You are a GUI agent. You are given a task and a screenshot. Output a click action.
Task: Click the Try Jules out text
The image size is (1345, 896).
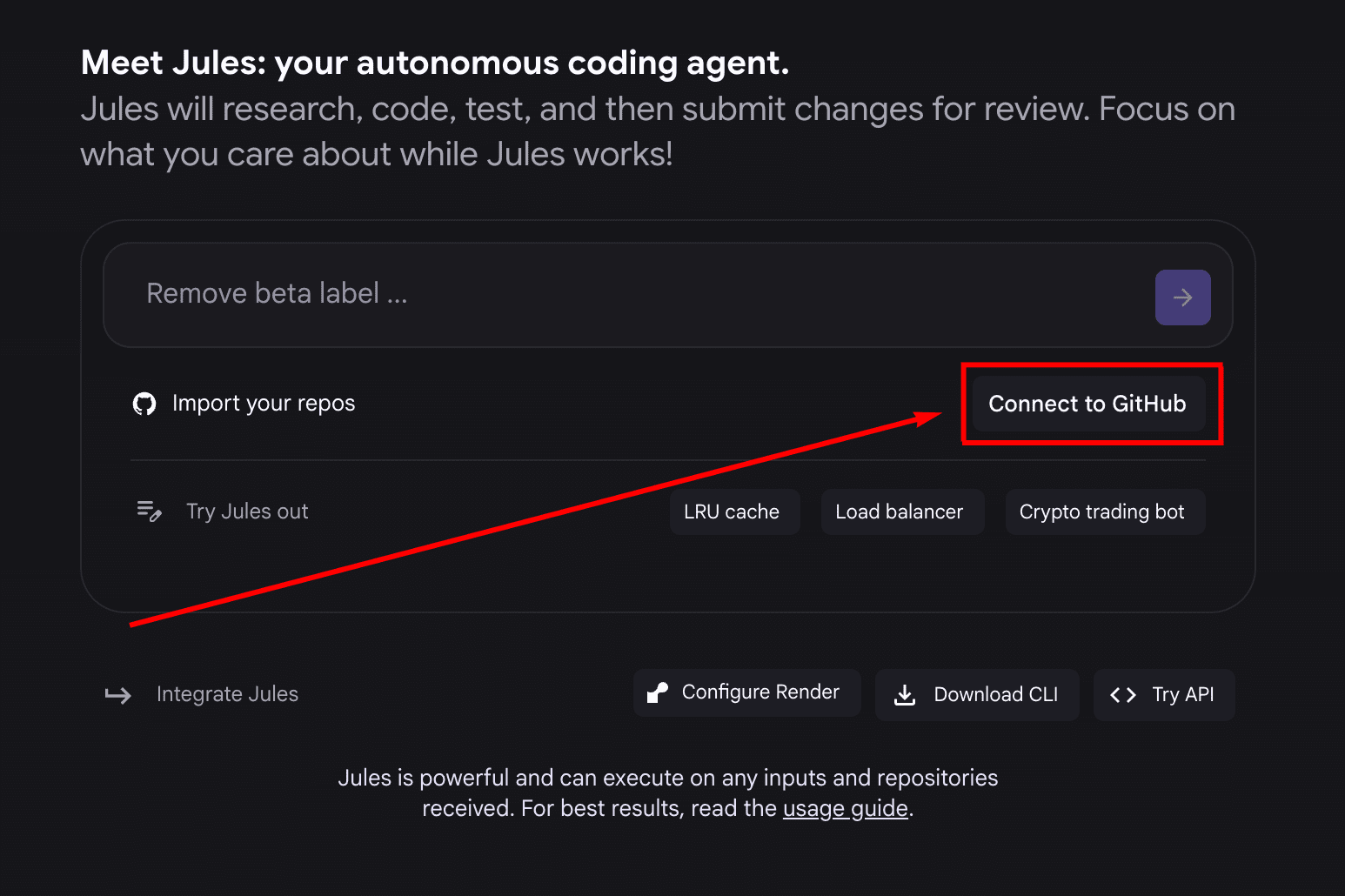(246, 511)
